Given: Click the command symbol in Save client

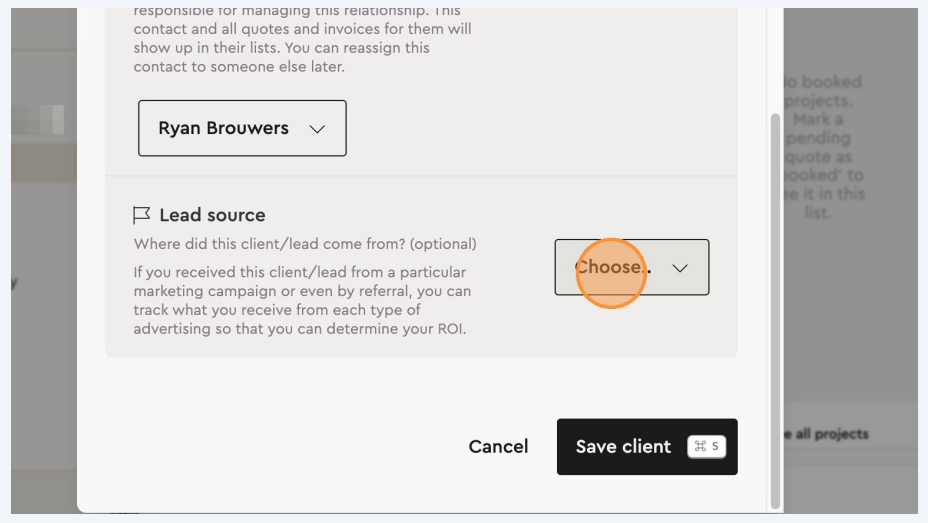Looking at the screenshot, I should (700, 446).
